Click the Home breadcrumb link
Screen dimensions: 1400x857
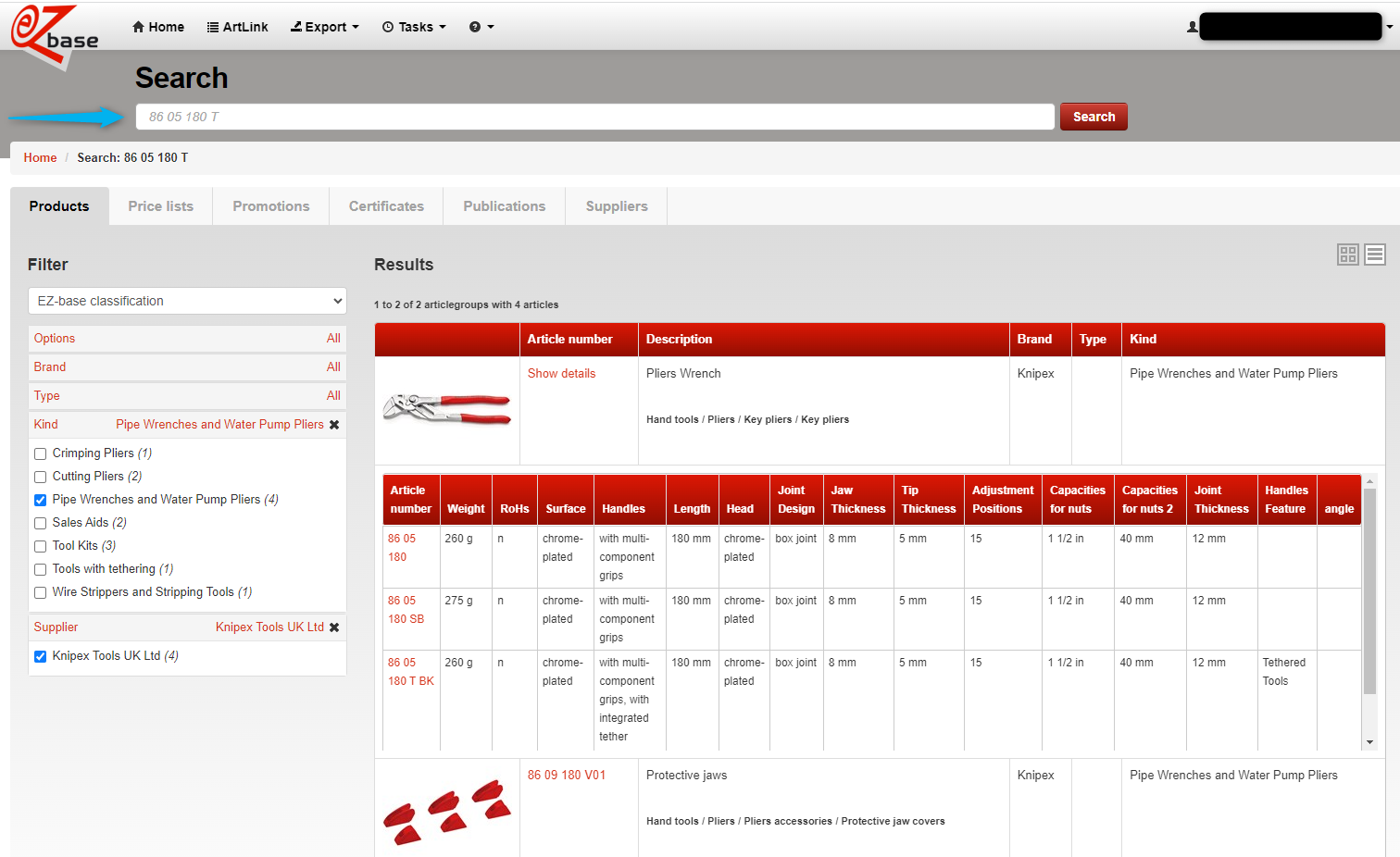[x=40, y=158]
